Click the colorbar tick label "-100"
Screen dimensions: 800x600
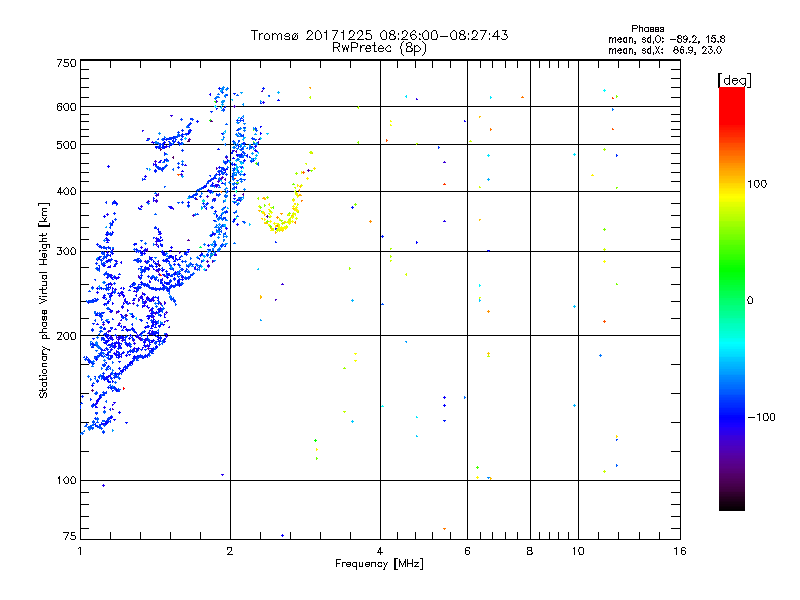[761, 417]
